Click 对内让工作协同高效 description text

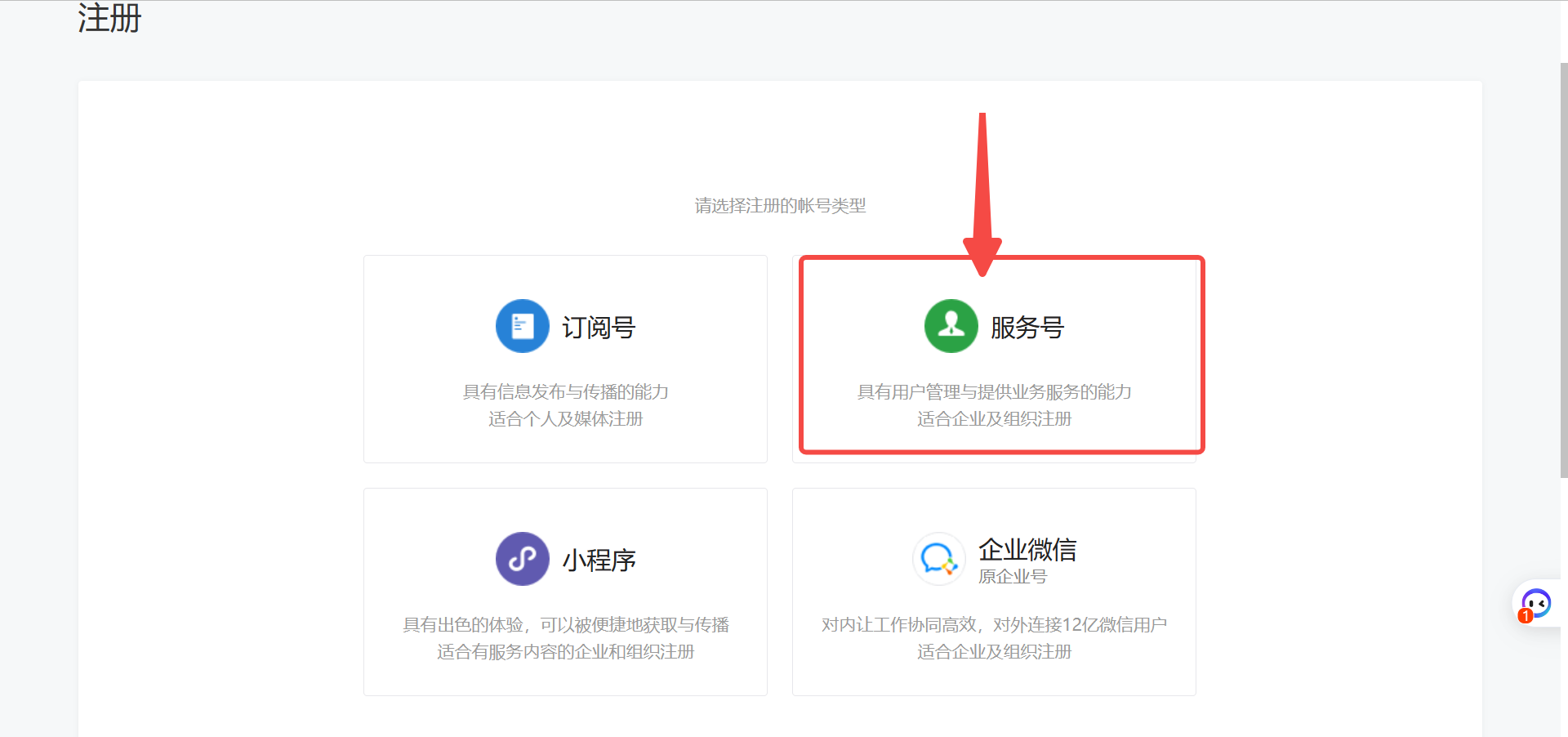[994, 625]
